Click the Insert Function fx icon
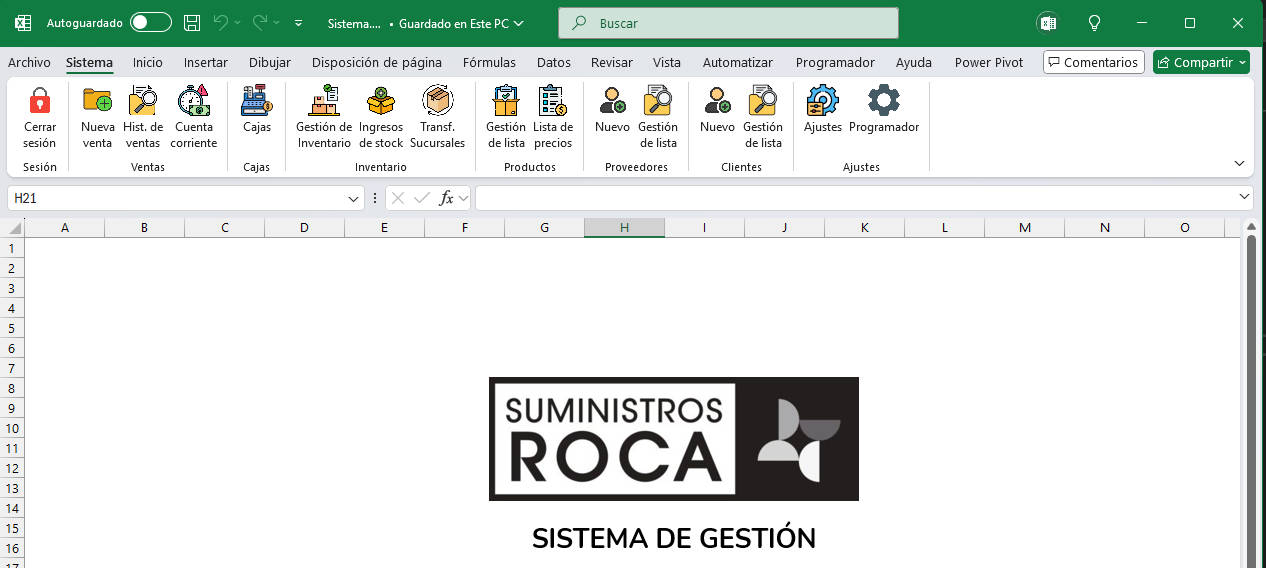 (447, 198)
